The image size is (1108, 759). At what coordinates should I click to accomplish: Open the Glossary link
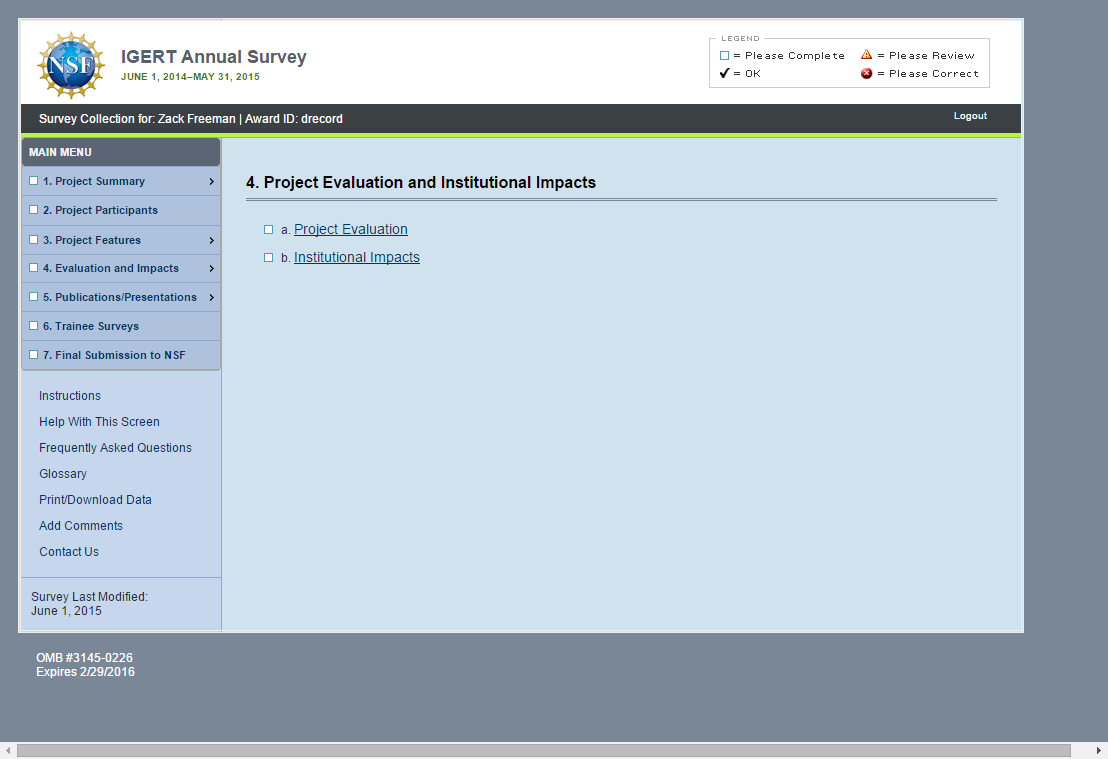[63, 474]
